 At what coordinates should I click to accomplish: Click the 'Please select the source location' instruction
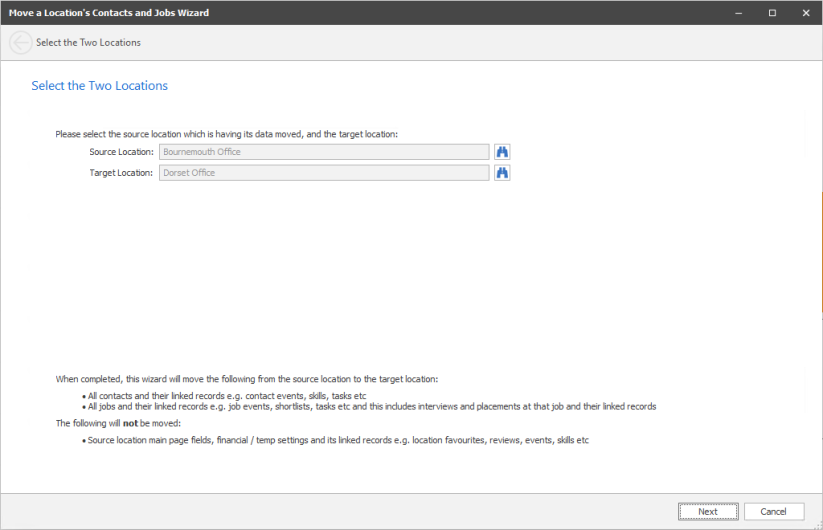pyautogui.click(x=226, y=134)
